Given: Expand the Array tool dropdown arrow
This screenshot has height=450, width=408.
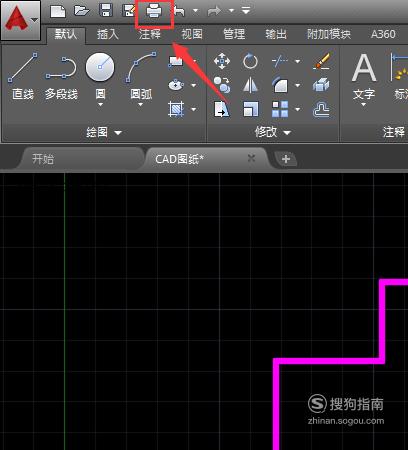Looking at the screenshot, I should pos(298,109).
